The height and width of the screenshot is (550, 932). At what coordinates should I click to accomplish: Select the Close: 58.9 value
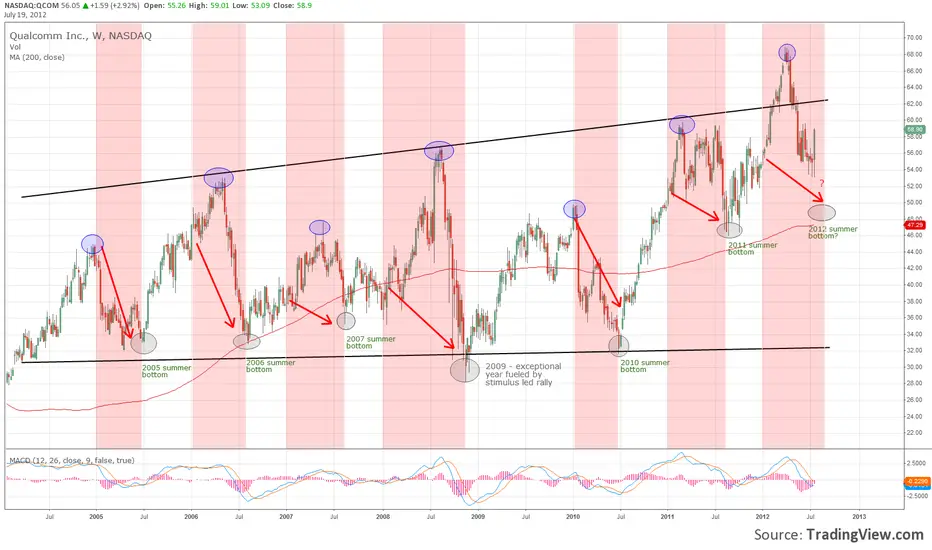(292, 5)
